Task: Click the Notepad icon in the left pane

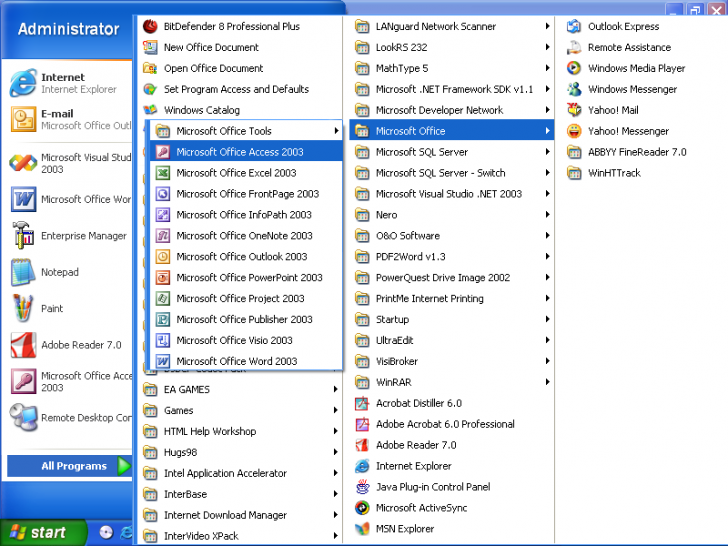Action: click(x=23, y=272)
